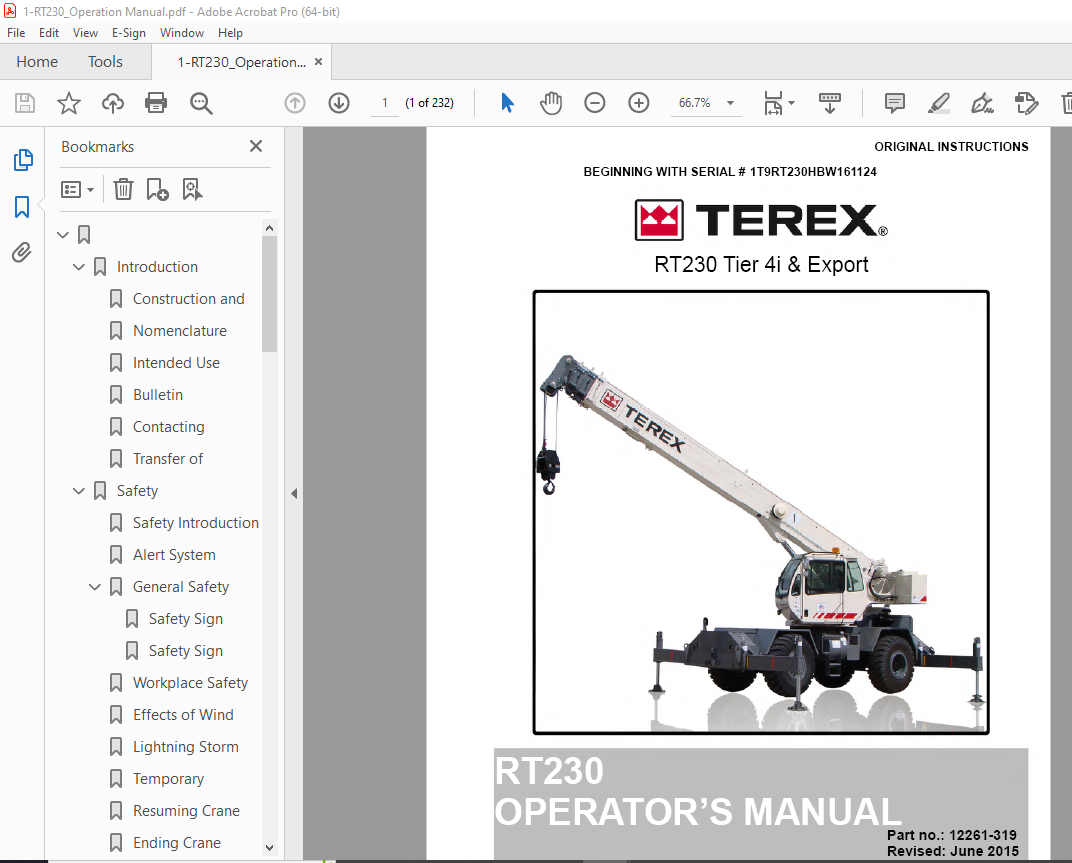
Task: Find the current bookmark
Action: click(192, 189)
